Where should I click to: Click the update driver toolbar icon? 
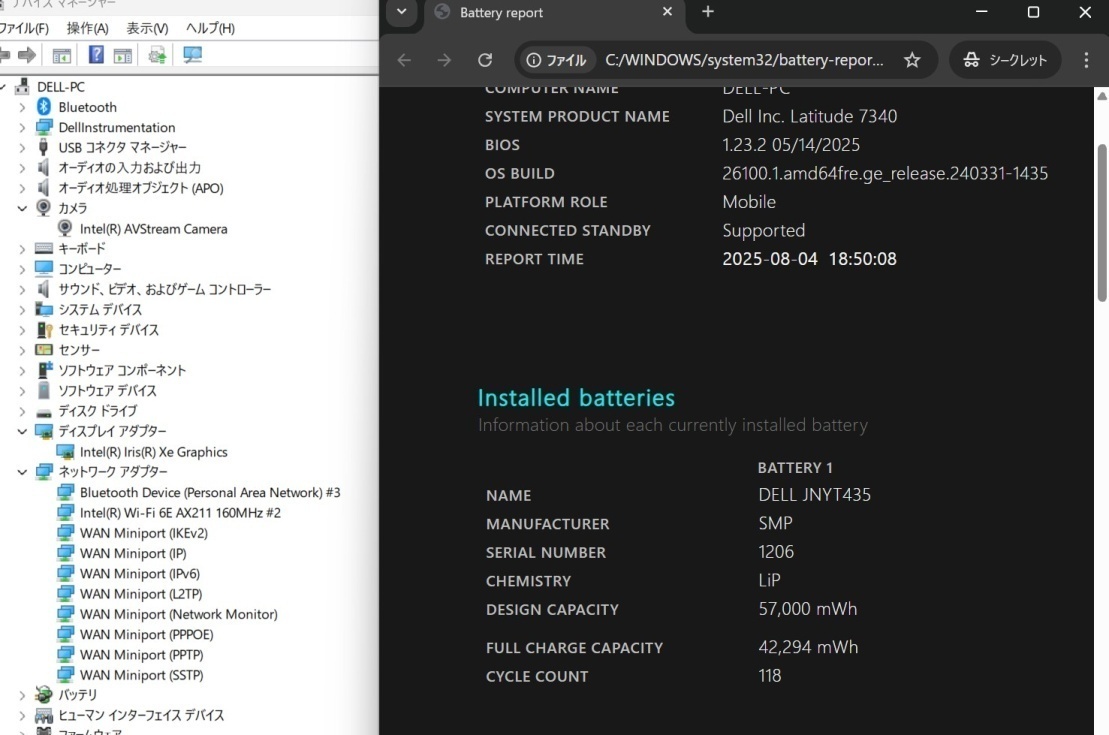coord(157,55)
